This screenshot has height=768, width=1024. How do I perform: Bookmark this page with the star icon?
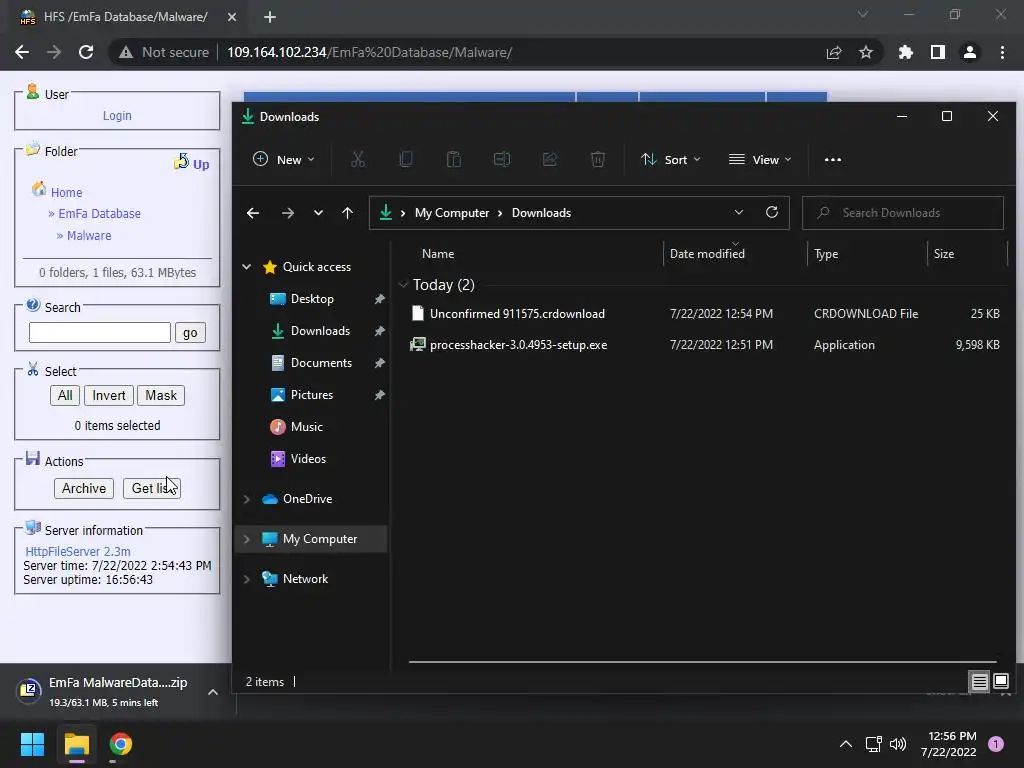pos(866,52)
